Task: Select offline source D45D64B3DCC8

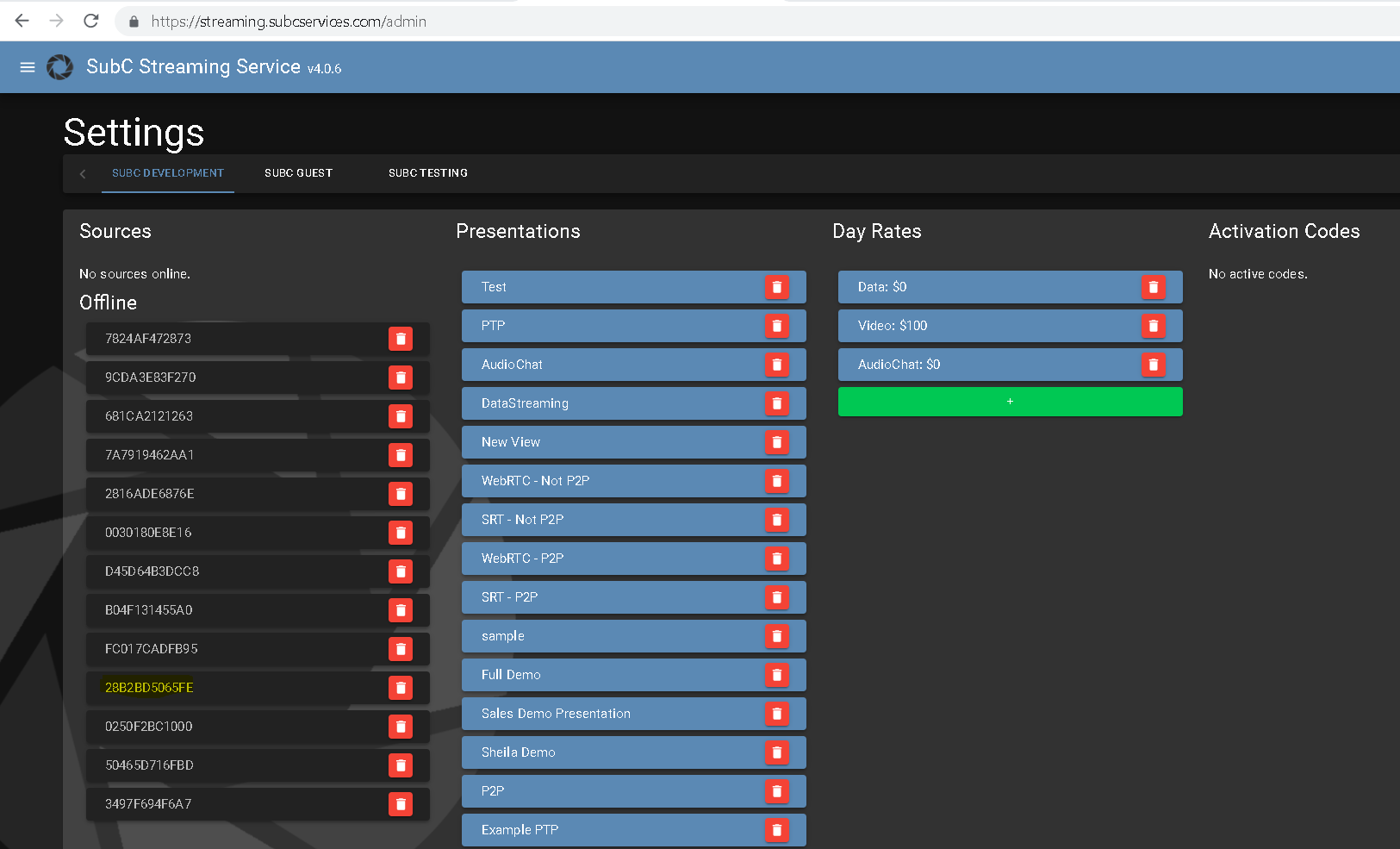Action: 233,571
